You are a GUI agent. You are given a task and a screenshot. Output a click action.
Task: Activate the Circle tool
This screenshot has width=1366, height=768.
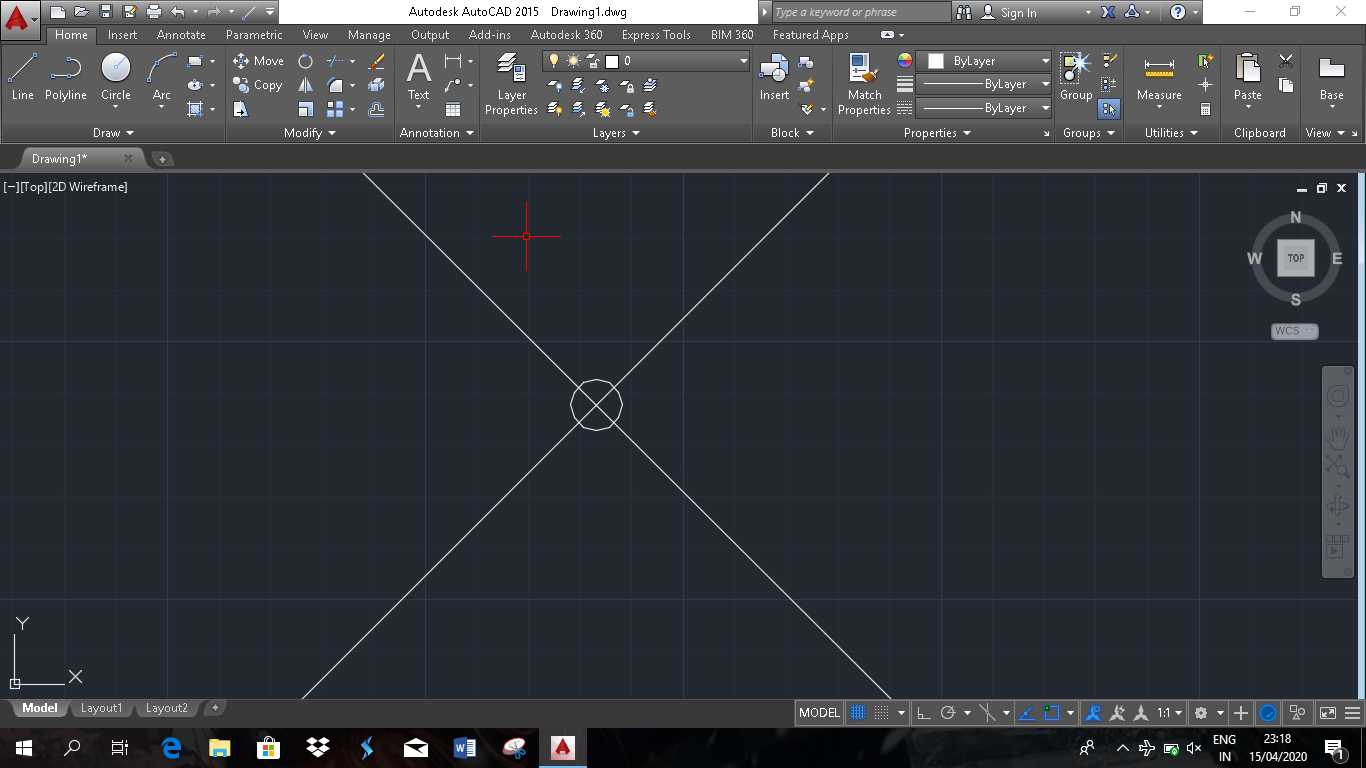pyautogui.click(x=114, y=70)
